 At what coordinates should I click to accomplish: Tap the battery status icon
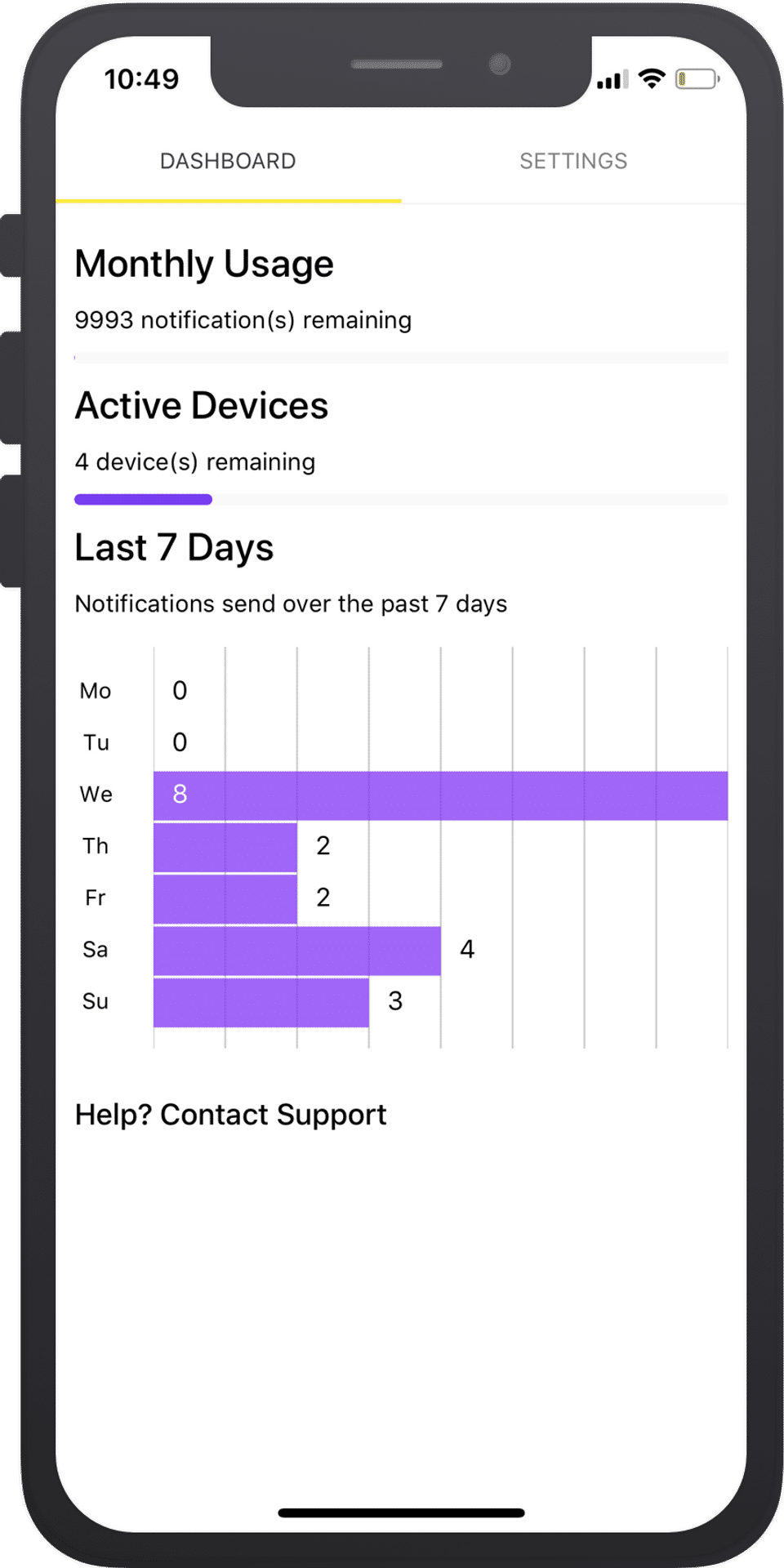point(697,79)
